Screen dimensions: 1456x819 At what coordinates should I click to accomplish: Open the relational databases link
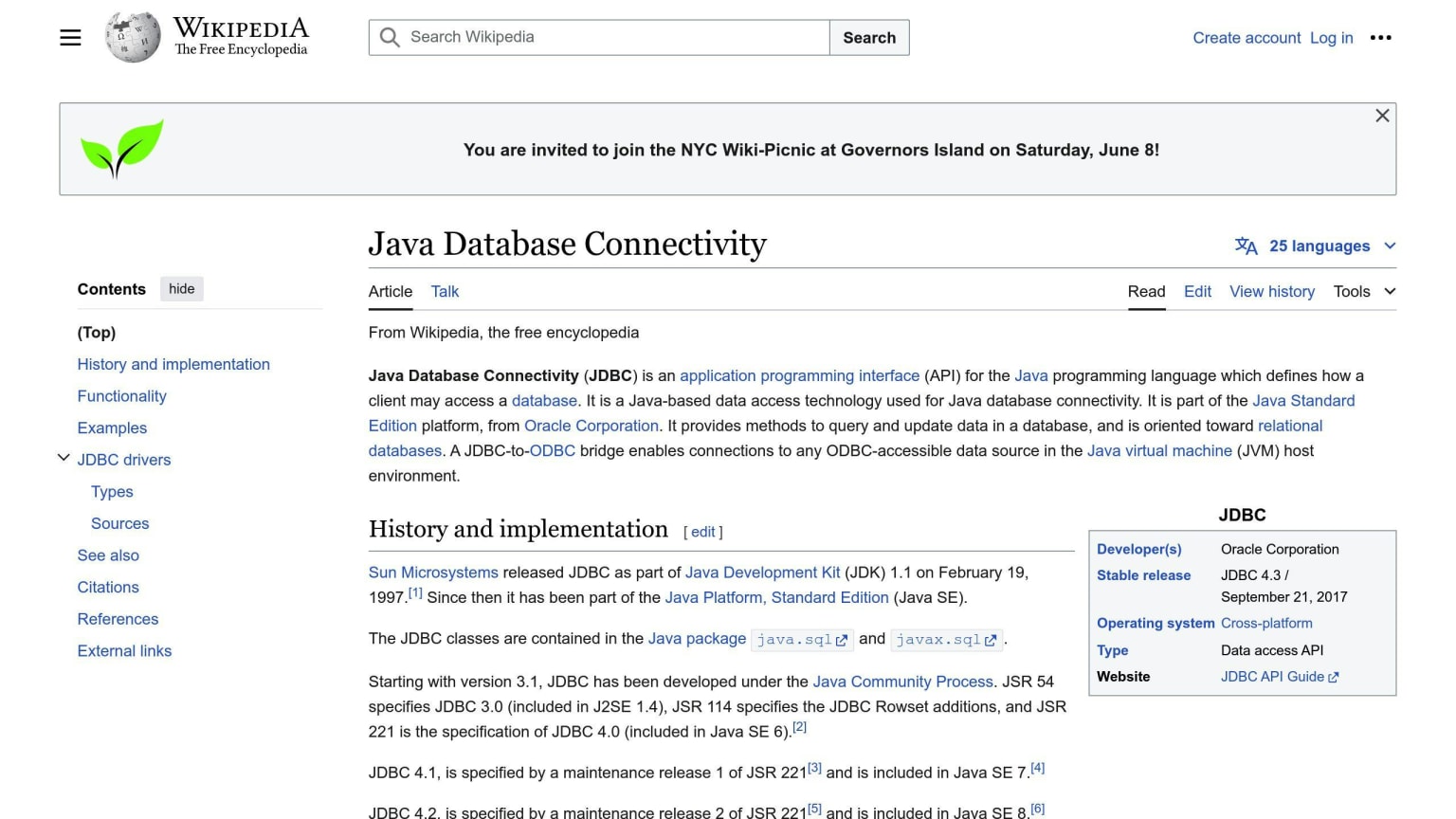(1289, 427)
